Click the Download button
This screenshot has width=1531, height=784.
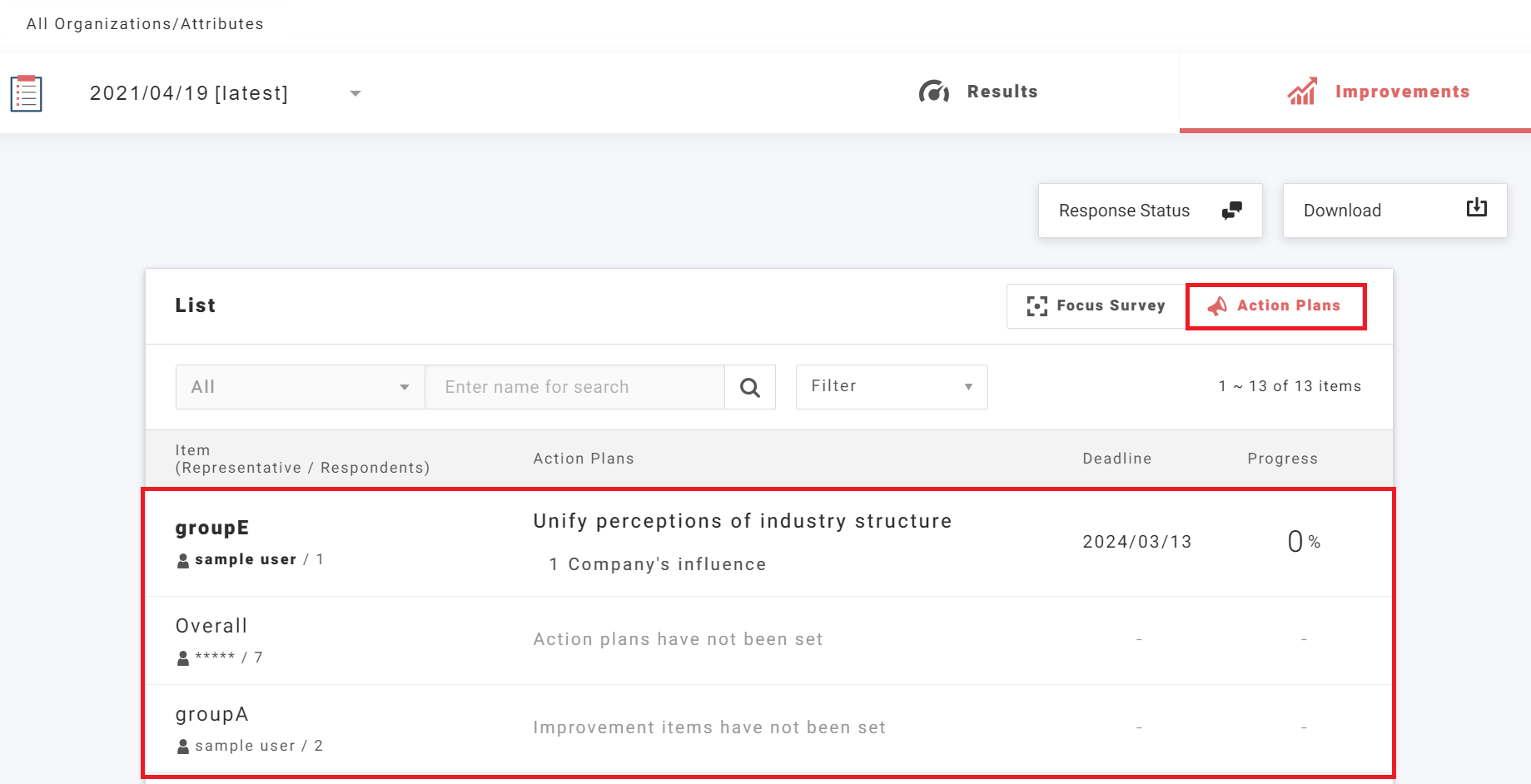1394,211
